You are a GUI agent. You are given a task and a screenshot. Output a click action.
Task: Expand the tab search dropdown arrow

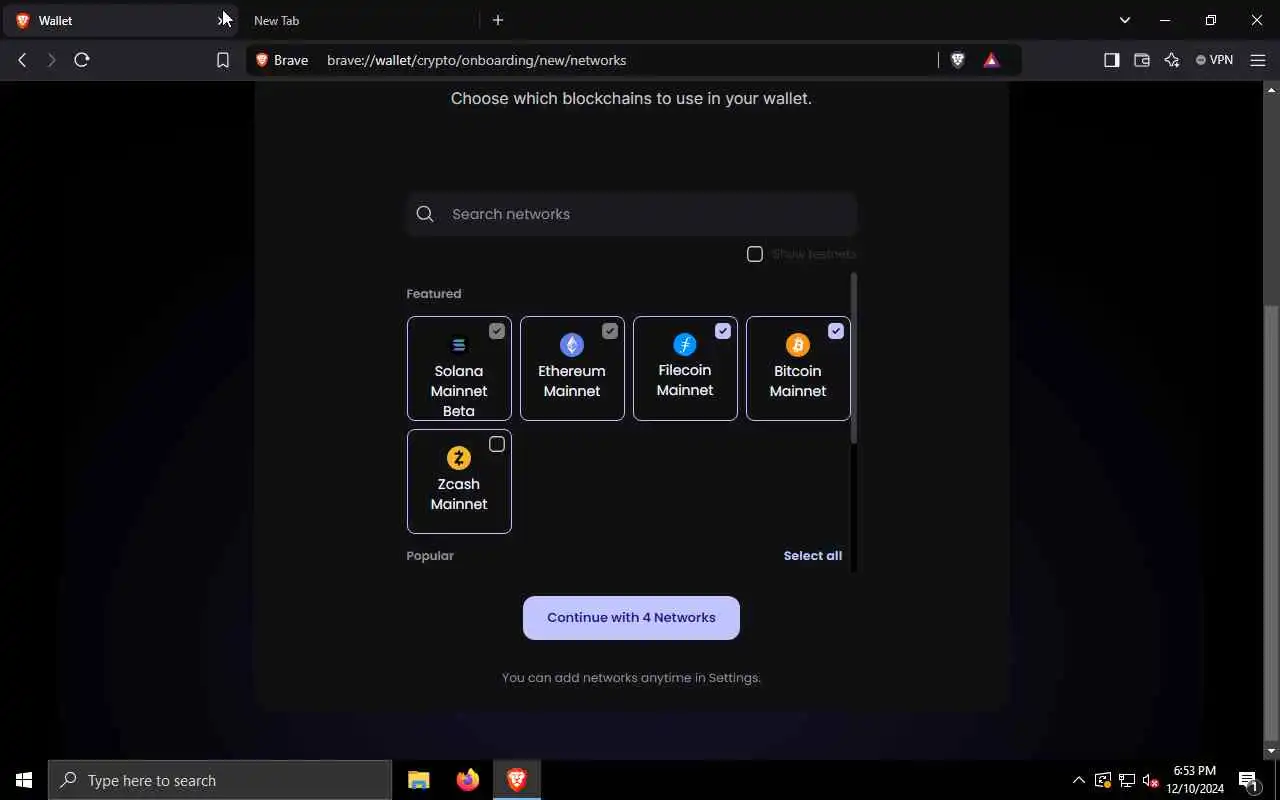tap(1125, 20)
